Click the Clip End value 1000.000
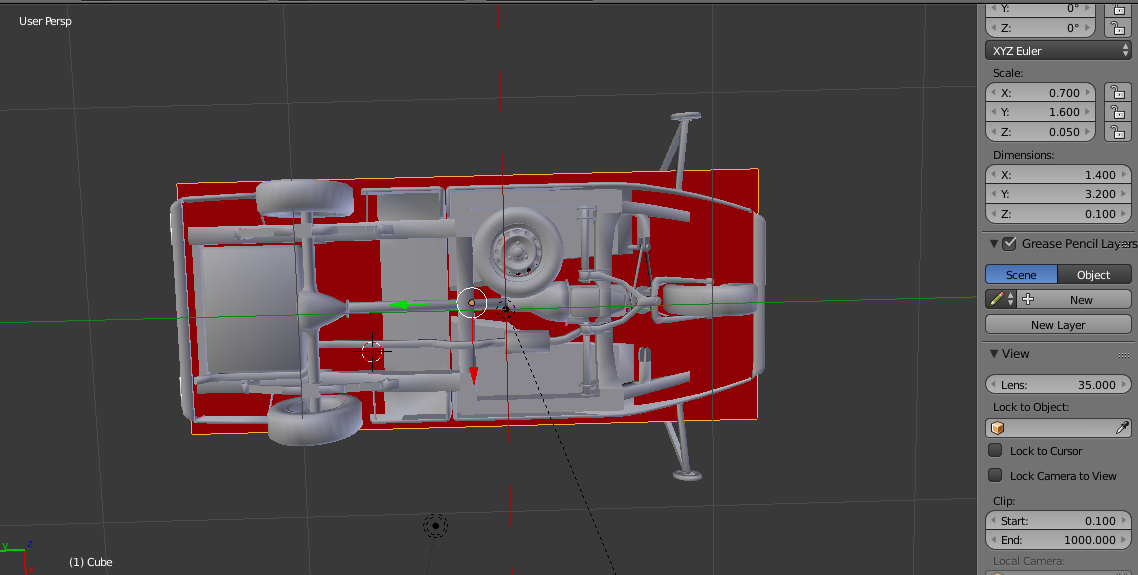The height and width of the screenshot is (575, 1138). [x=1089, y=540]
